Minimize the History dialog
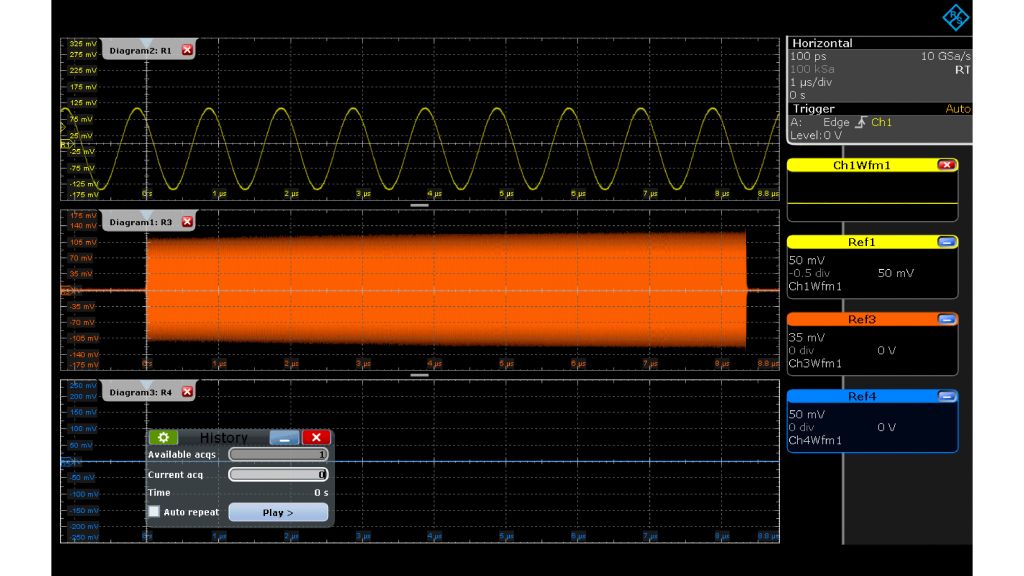This screenshot has width=1024, height=576. 284,438
